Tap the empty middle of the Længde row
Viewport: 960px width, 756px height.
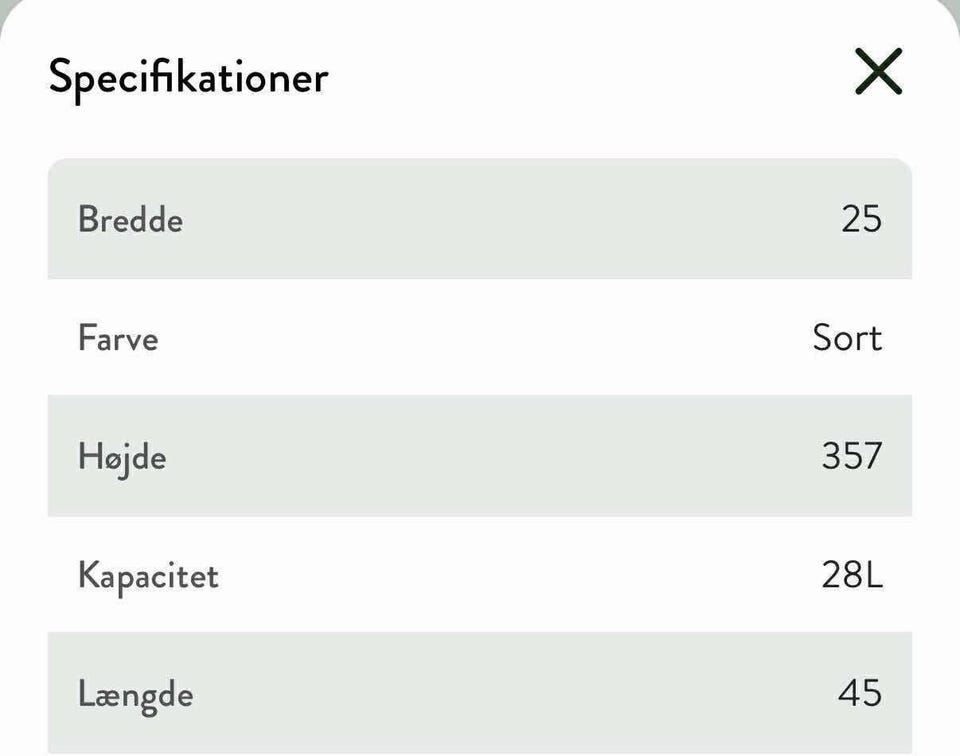click(480, 694)
